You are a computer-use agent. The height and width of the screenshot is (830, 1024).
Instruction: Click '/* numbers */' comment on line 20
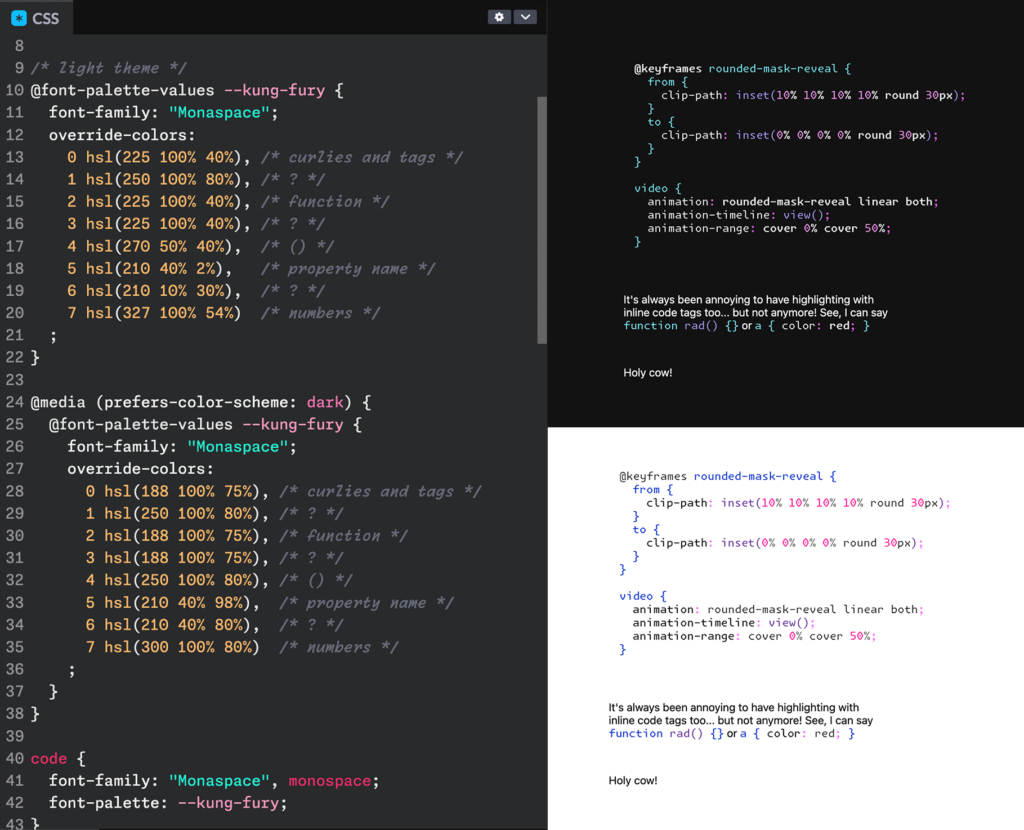pos(320,313)
